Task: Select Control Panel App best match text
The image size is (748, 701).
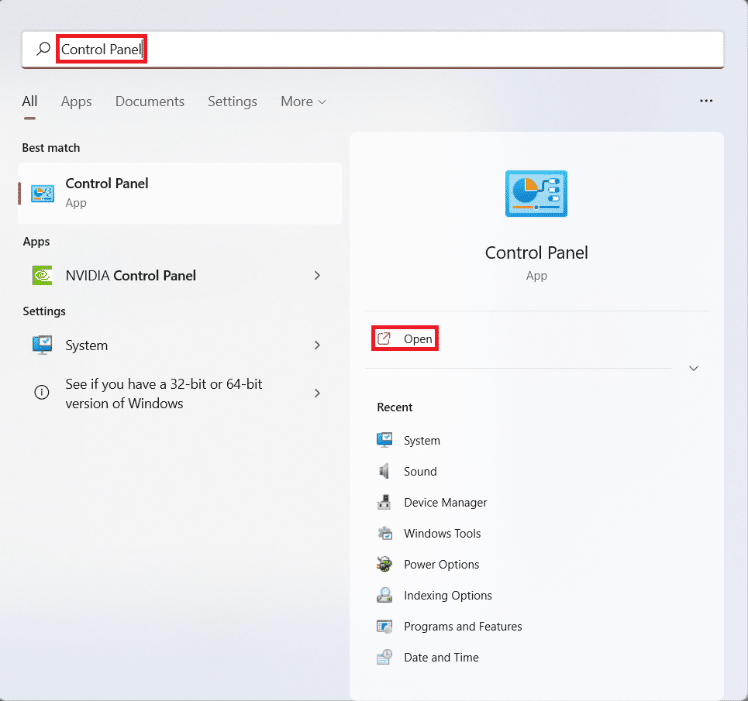Action: coord(107,192)
